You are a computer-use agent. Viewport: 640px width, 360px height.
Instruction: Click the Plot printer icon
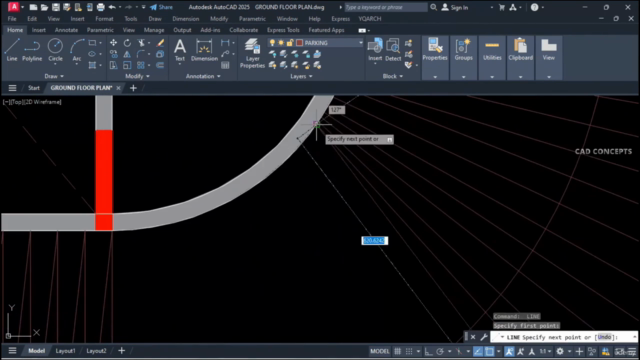[100, 7]
